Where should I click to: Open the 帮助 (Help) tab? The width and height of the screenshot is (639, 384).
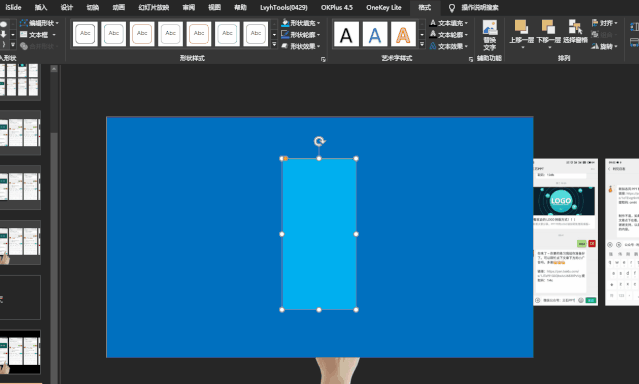tap(240, 7)
